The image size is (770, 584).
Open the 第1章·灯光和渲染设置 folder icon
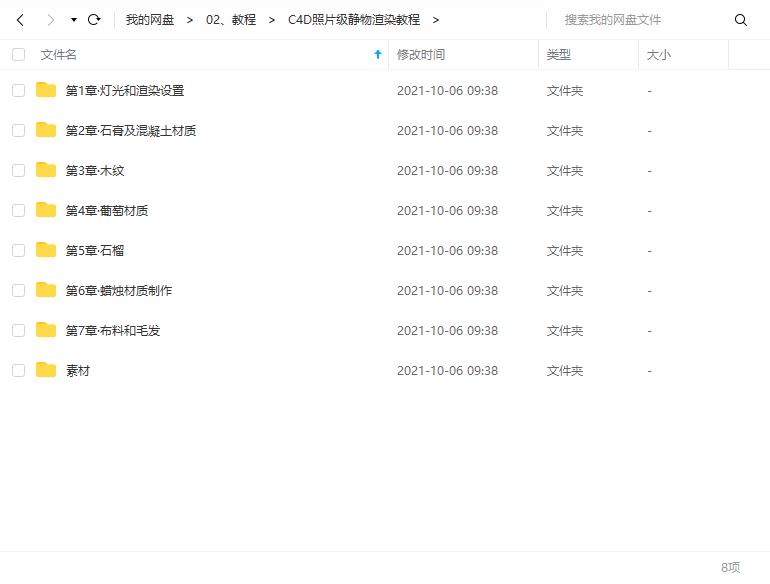[x=46, y=90]
